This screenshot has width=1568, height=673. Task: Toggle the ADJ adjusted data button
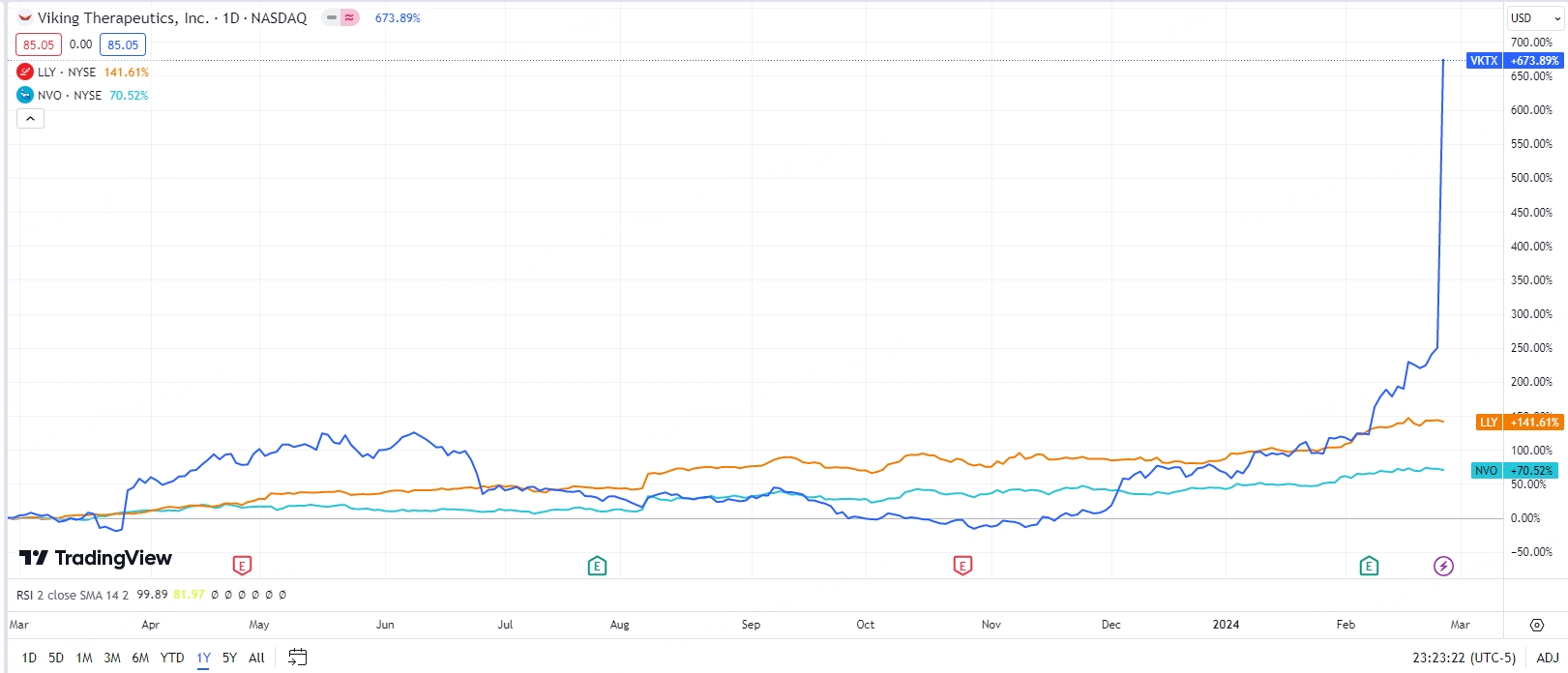1548,658
